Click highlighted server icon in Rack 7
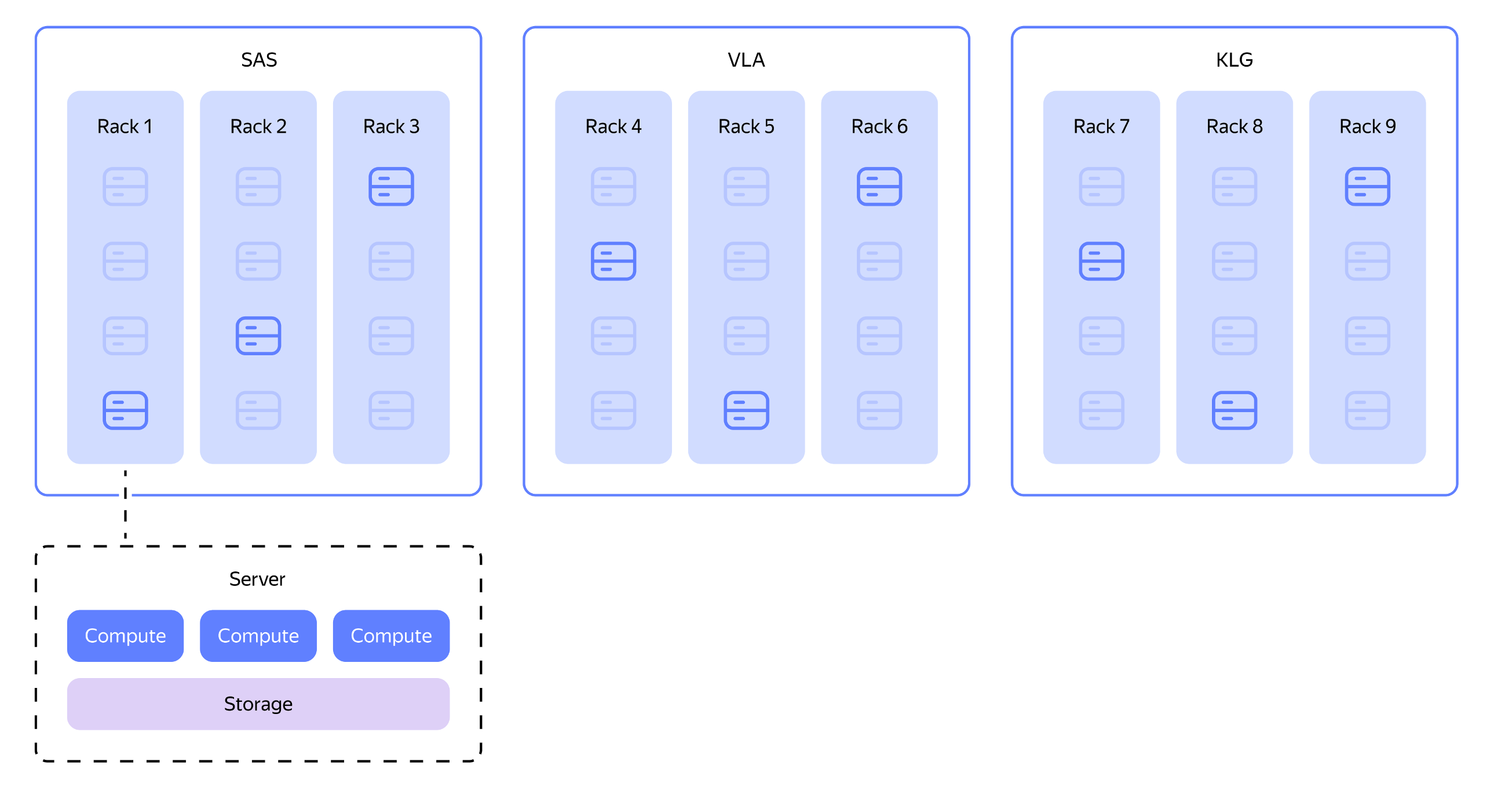Image resolution: width=1512 pixels, height=794 pixels. coord(1101,261)
